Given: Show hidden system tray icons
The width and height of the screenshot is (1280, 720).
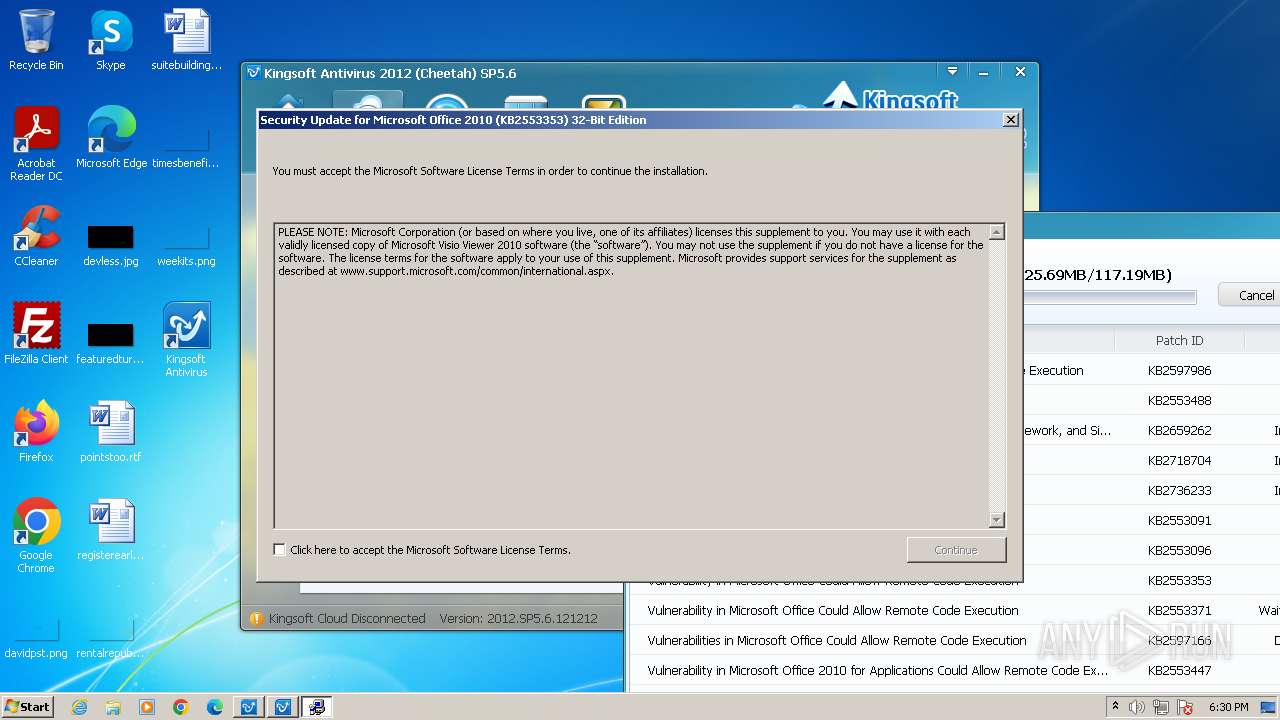Looking at the screenshot, I should point(1115,707).
